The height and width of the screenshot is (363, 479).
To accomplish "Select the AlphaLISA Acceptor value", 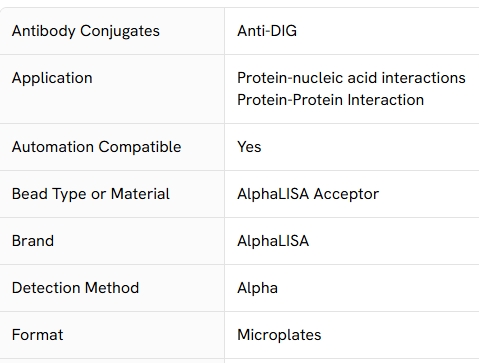I will [308, 194].
